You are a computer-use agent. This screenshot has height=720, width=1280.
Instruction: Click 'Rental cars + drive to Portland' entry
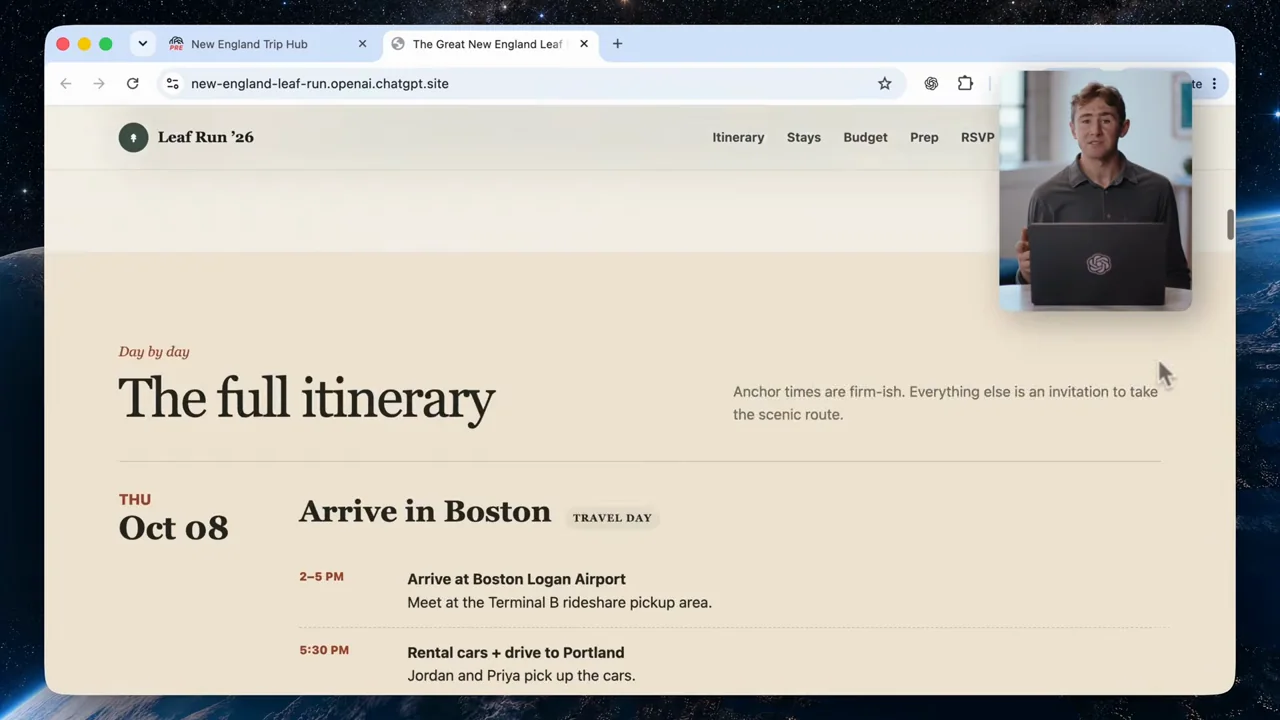(515, 653)
